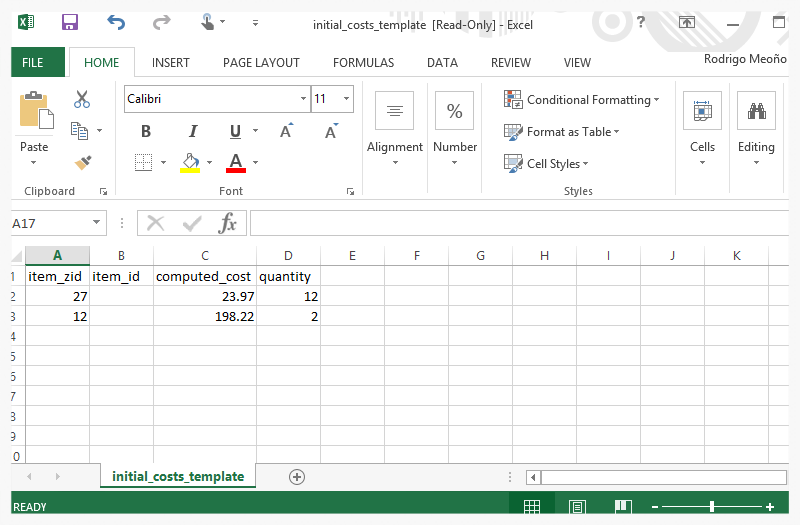
Task: Undo the last action
Action: (116, 22)
